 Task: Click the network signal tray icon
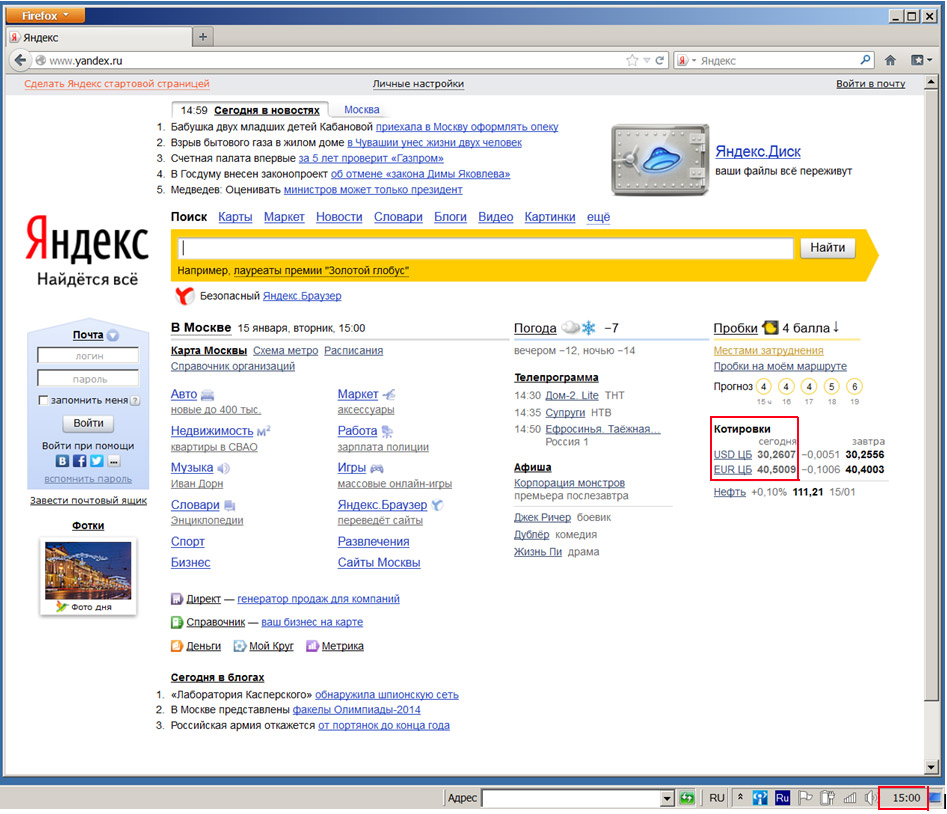pyautogui.click(x=850, y=798)
